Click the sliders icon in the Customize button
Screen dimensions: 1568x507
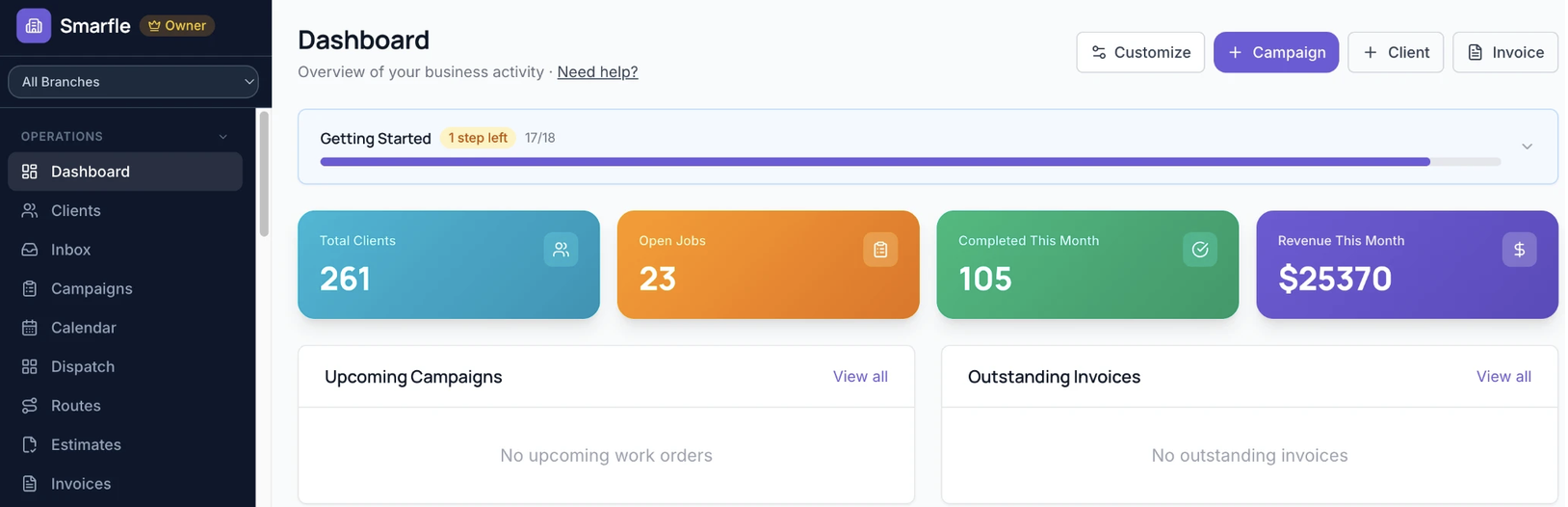[x=1099, y=52]
